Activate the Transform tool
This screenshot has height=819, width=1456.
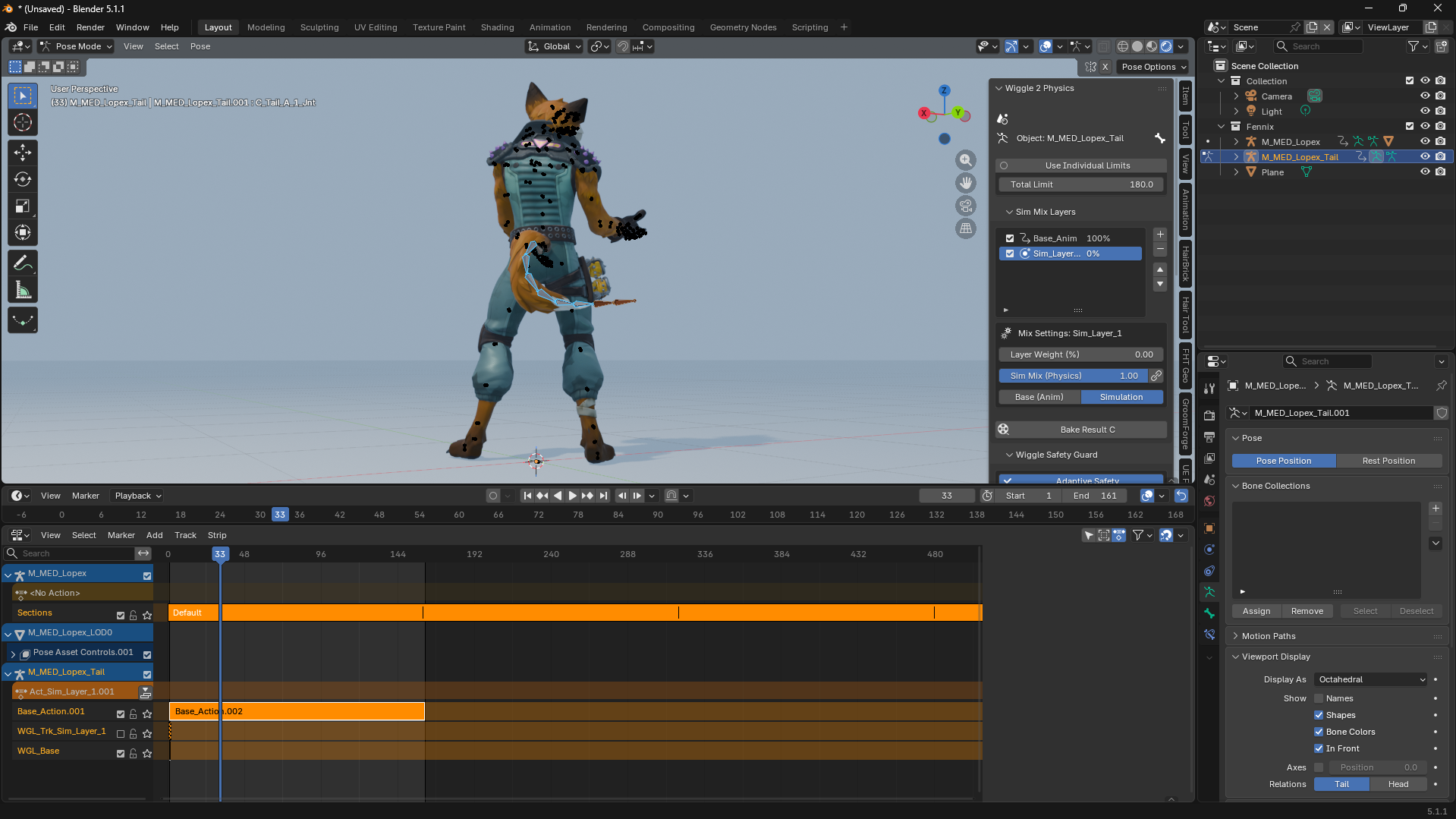coord(23,232)
